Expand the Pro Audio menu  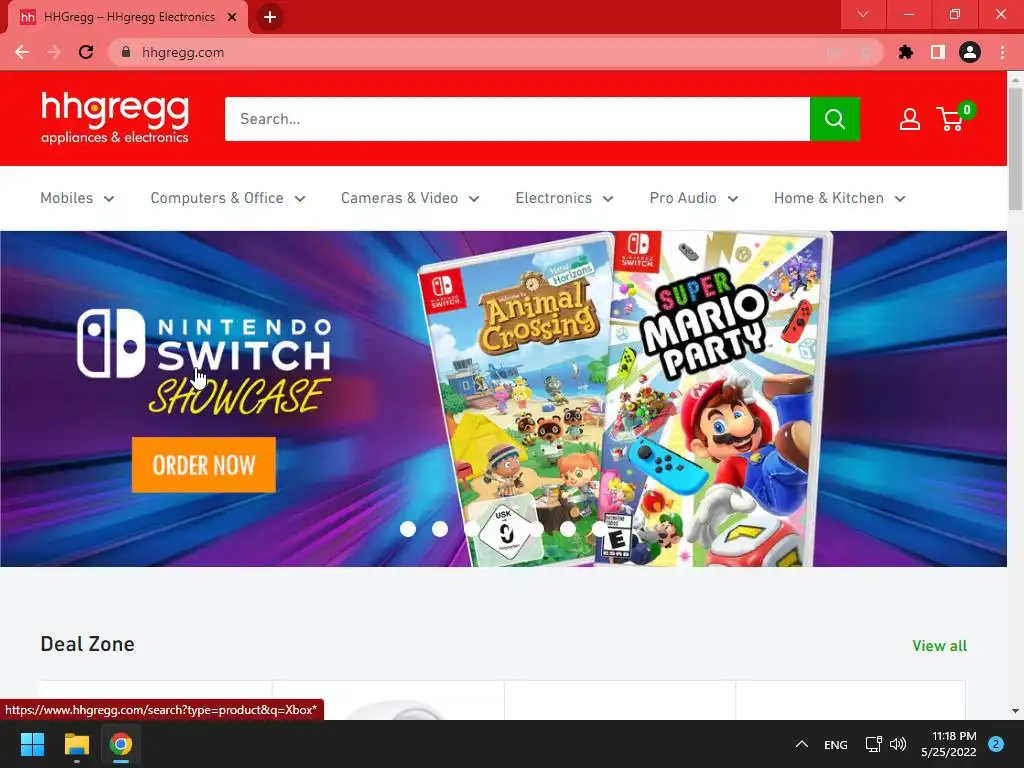694,198
